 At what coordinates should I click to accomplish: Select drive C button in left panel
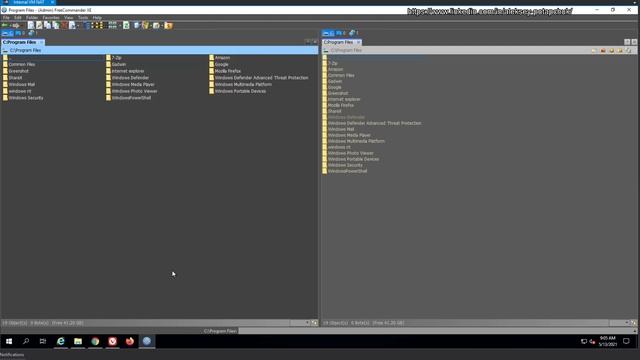coord(7,33)
